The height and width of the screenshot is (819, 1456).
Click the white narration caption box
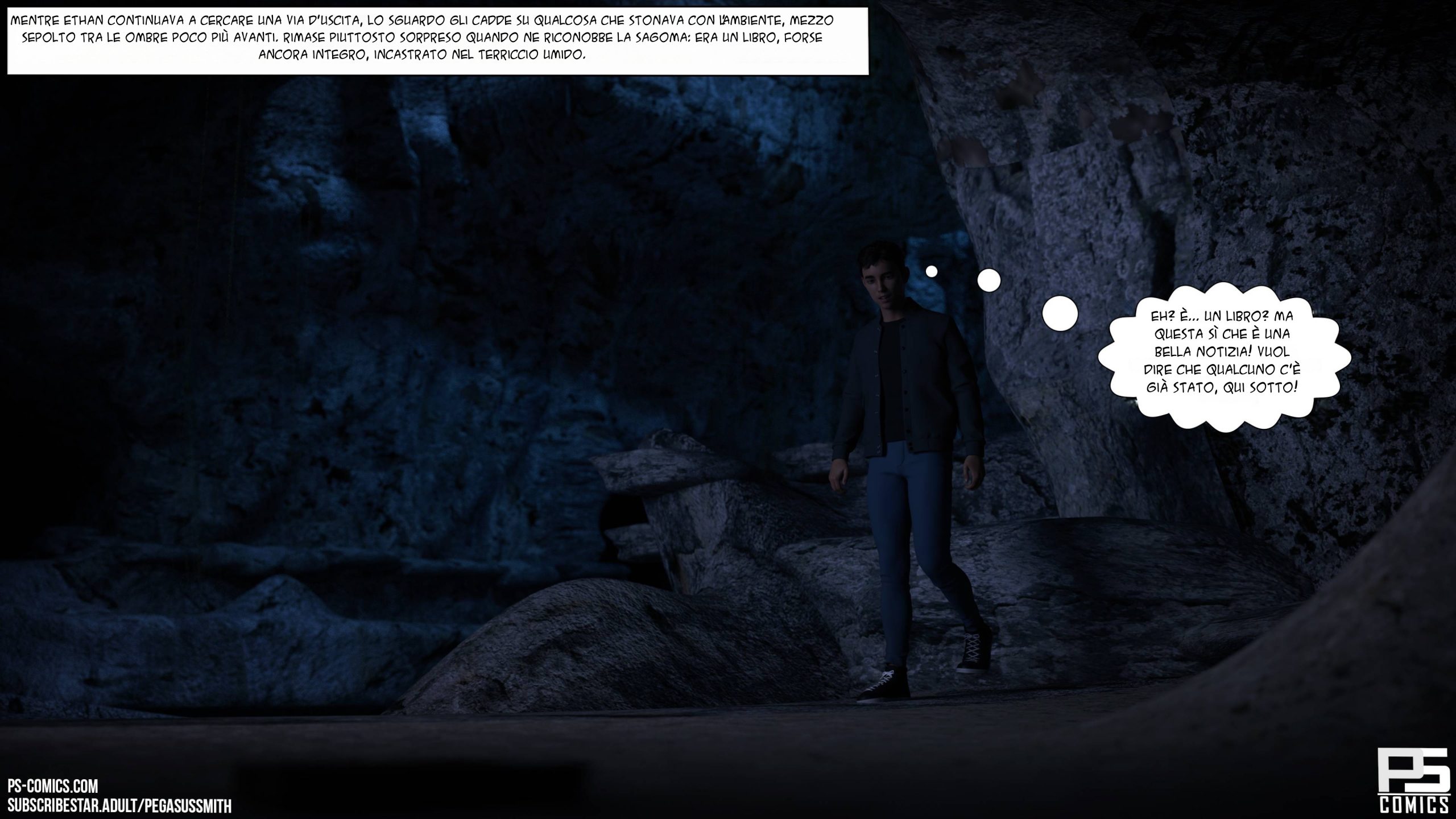pyautogui.click(x=437, y=40)
